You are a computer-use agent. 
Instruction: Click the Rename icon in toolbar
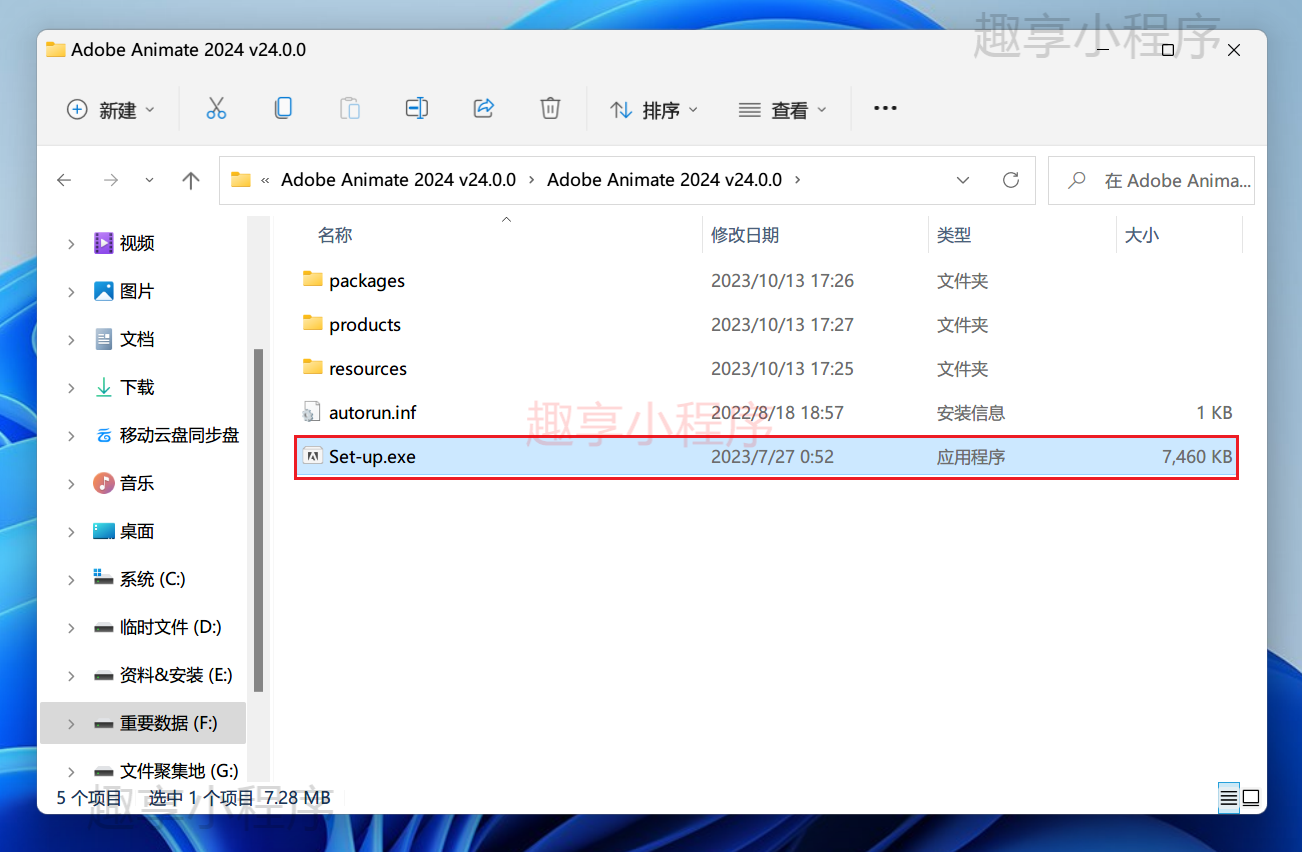point(417,108)
